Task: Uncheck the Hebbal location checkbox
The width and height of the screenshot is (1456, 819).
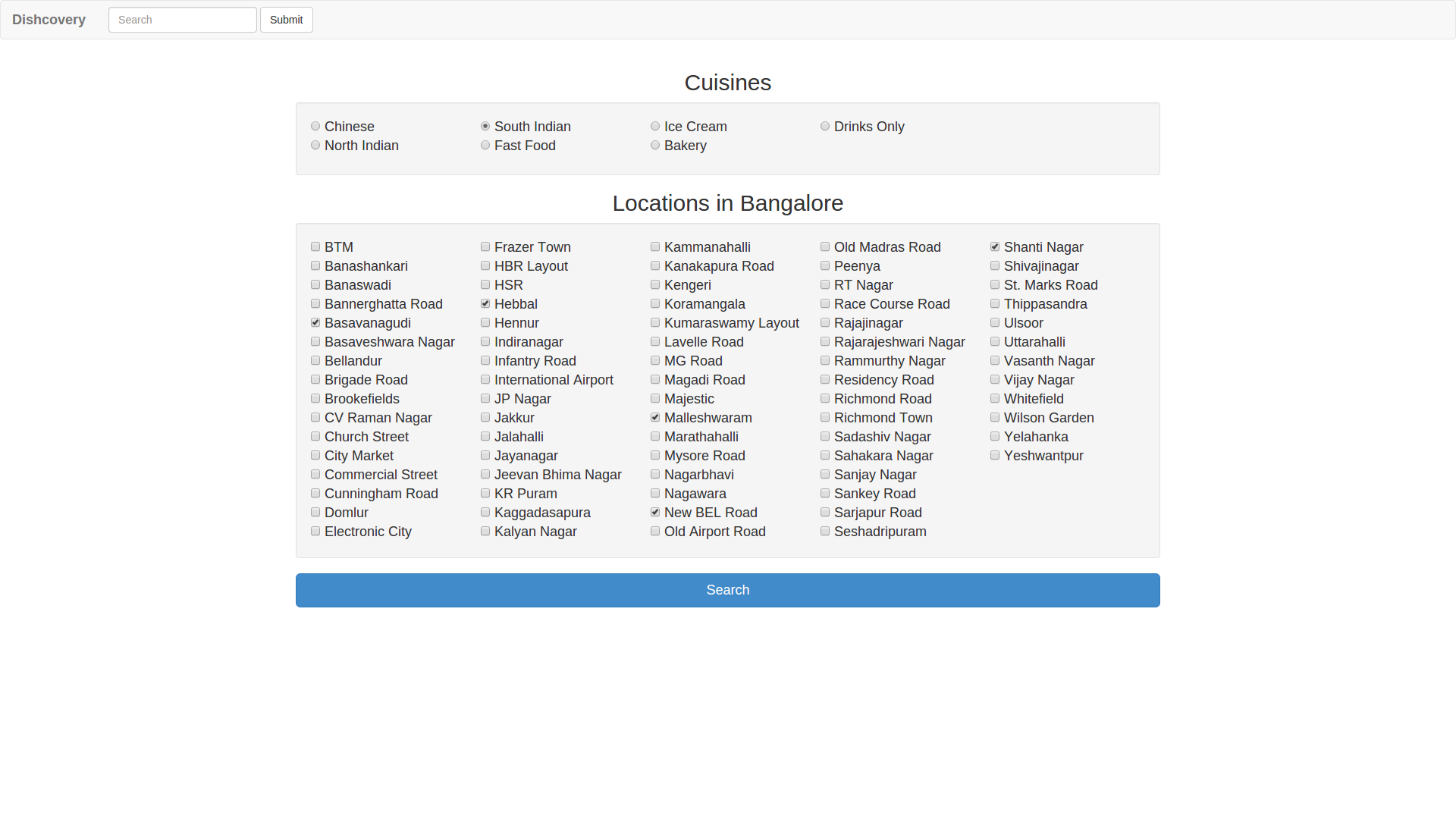Action: click(x=485, y=304)
